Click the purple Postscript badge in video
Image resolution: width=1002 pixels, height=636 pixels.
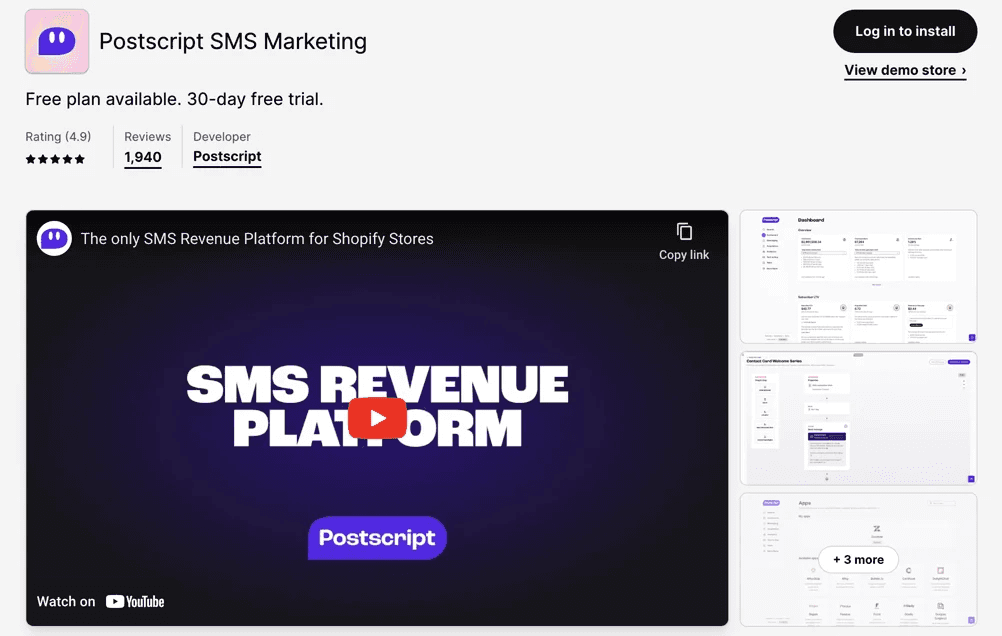tap(377, 538)
